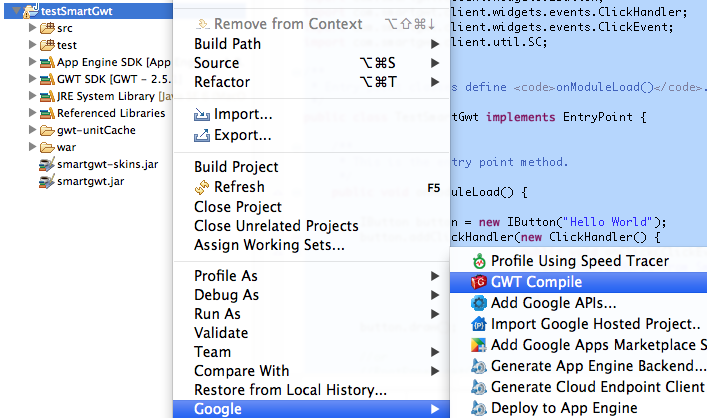Click the src source folder icon
707x418 pixels.
[x=47, y=28]
